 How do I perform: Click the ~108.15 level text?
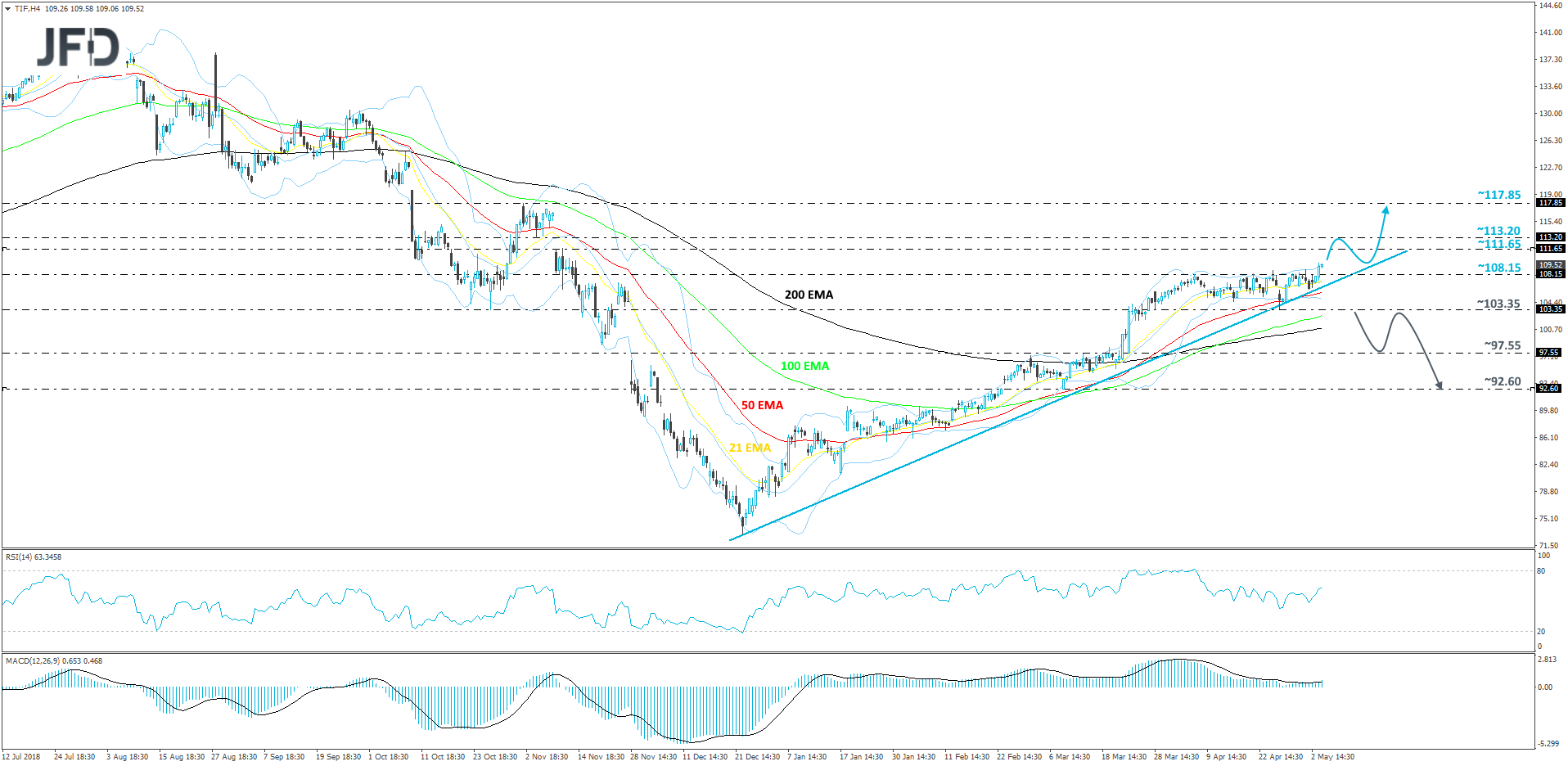tap(1499, 268)
